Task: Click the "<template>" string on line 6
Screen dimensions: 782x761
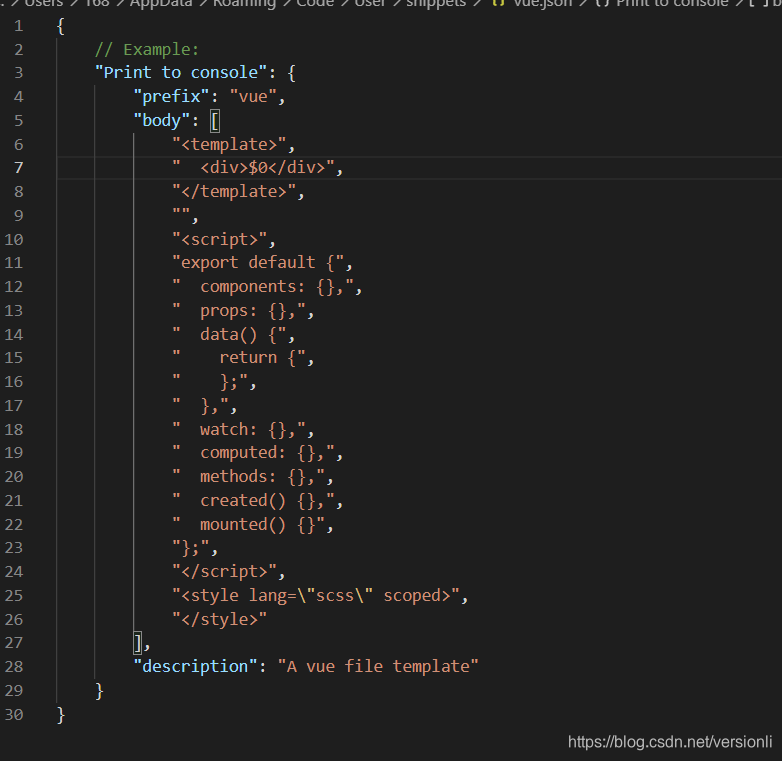Action: click(x=229, y=144)
